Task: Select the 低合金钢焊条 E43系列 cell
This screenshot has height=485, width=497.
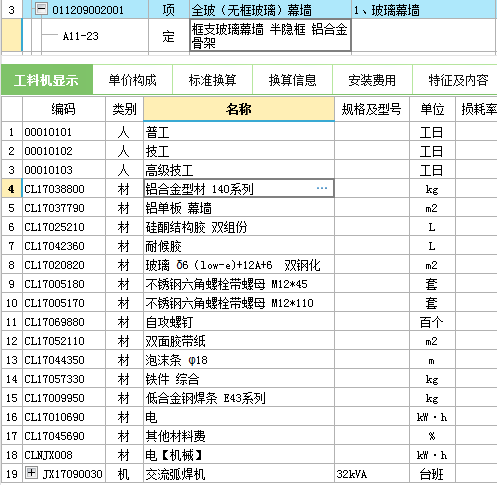Action: tap(239, 398)
